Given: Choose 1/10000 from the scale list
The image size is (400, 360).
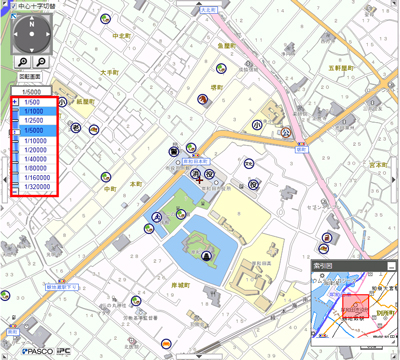Looking at the screenshot, I should [35, 141].
